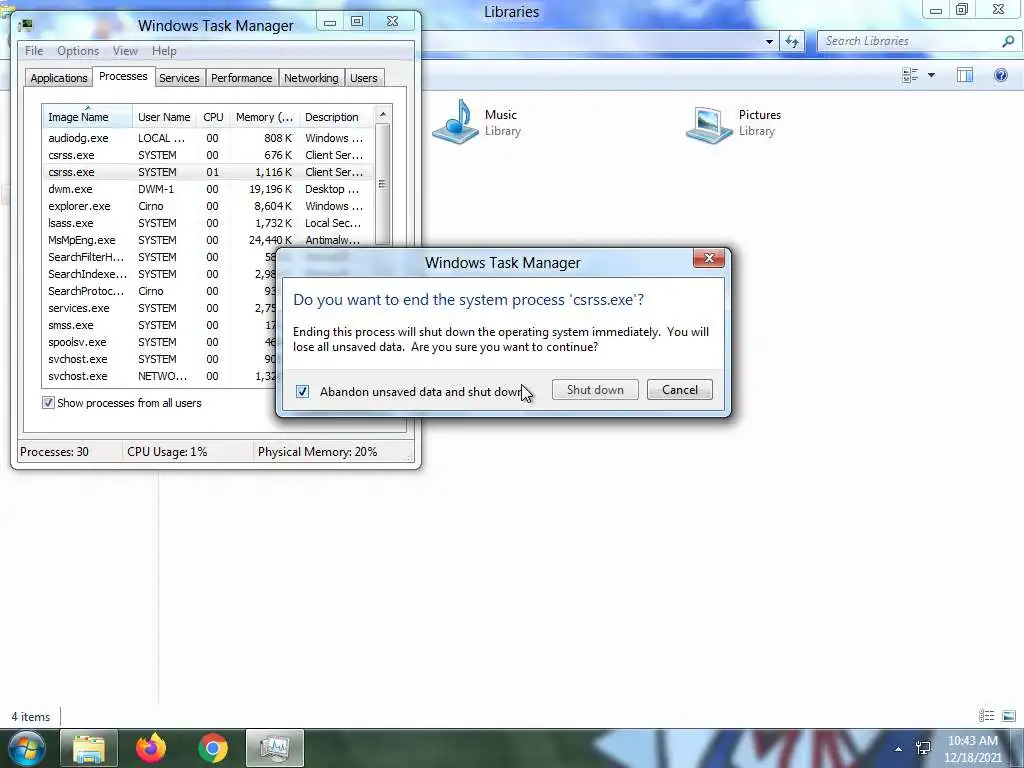Open the clock showing 10:43 AM
Screen dimensions: 1024x768
coord(972,749)
